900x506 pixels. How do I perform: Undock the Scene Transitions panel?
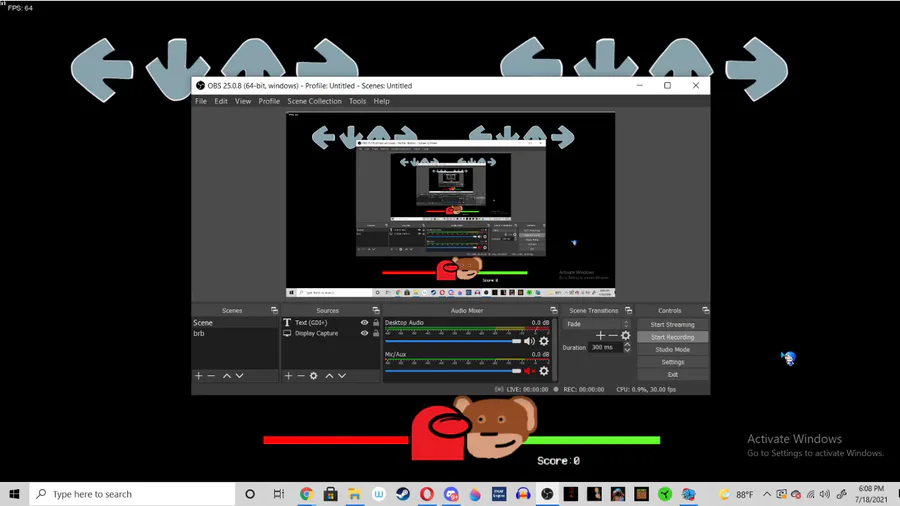629,310
